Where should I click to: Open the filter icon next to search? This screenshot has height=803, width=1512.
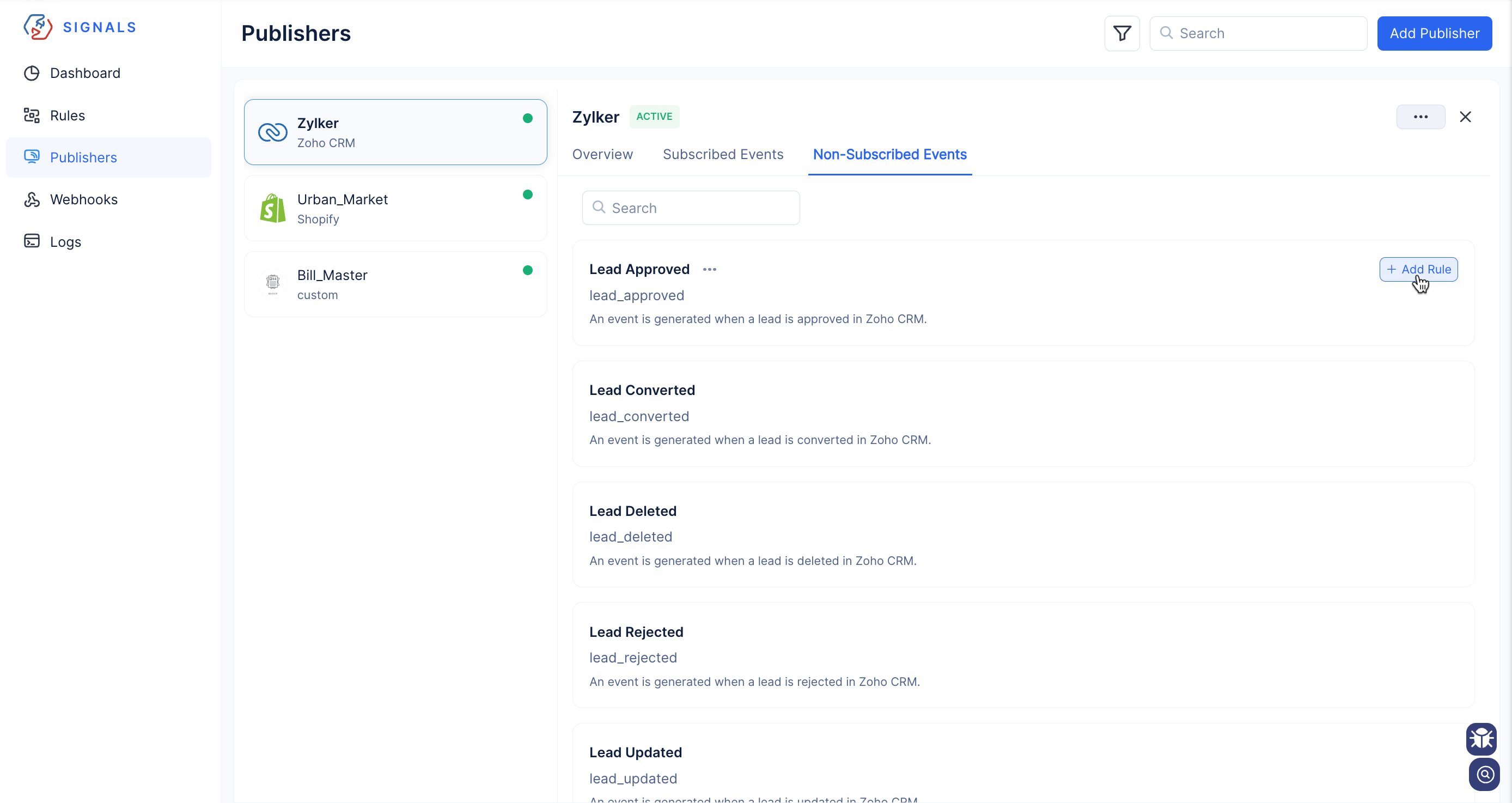pyautogui.click(x=1121, y=33)
